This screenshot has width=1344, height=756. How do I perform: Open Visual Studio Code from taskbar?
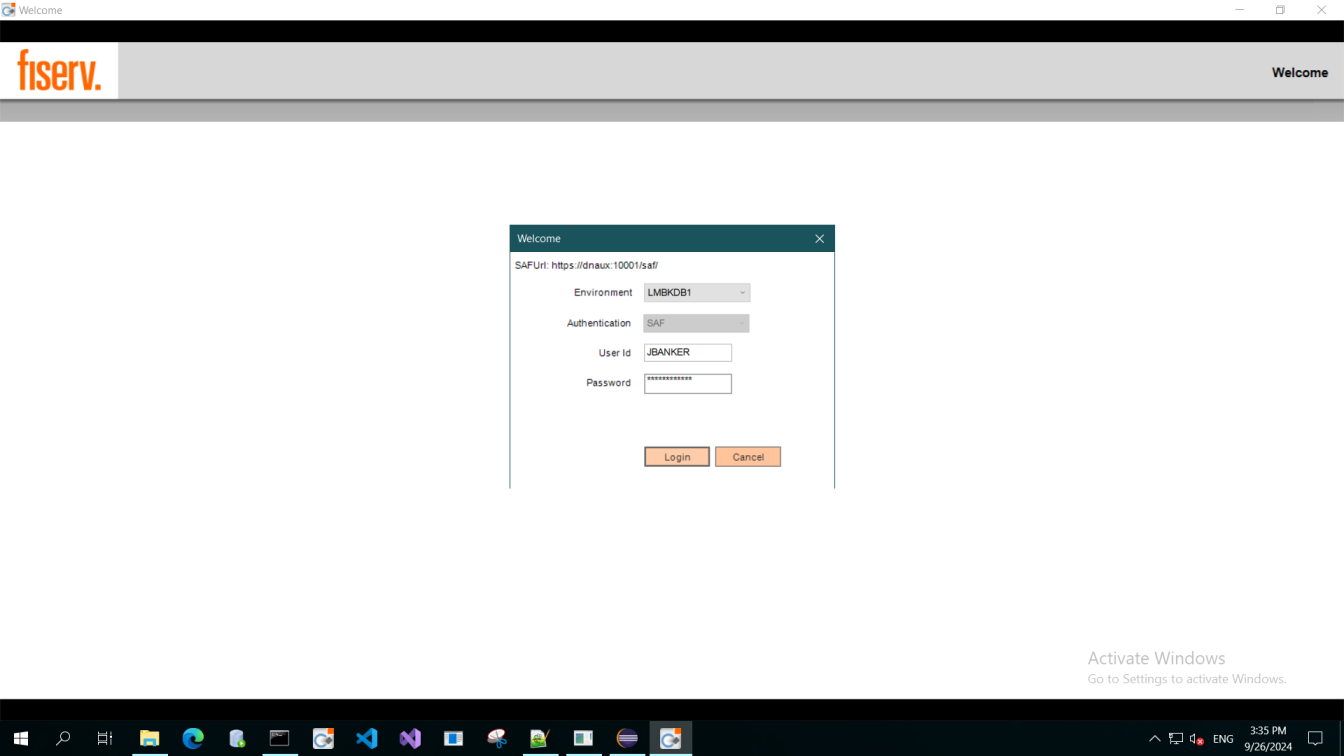click(367, 739)
